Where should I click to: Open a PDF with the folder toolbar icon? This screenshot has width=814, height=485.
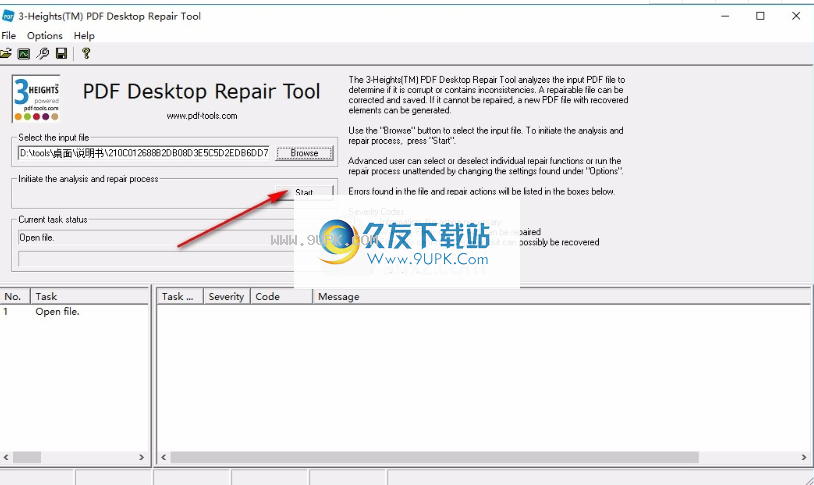tap(6, 53)
